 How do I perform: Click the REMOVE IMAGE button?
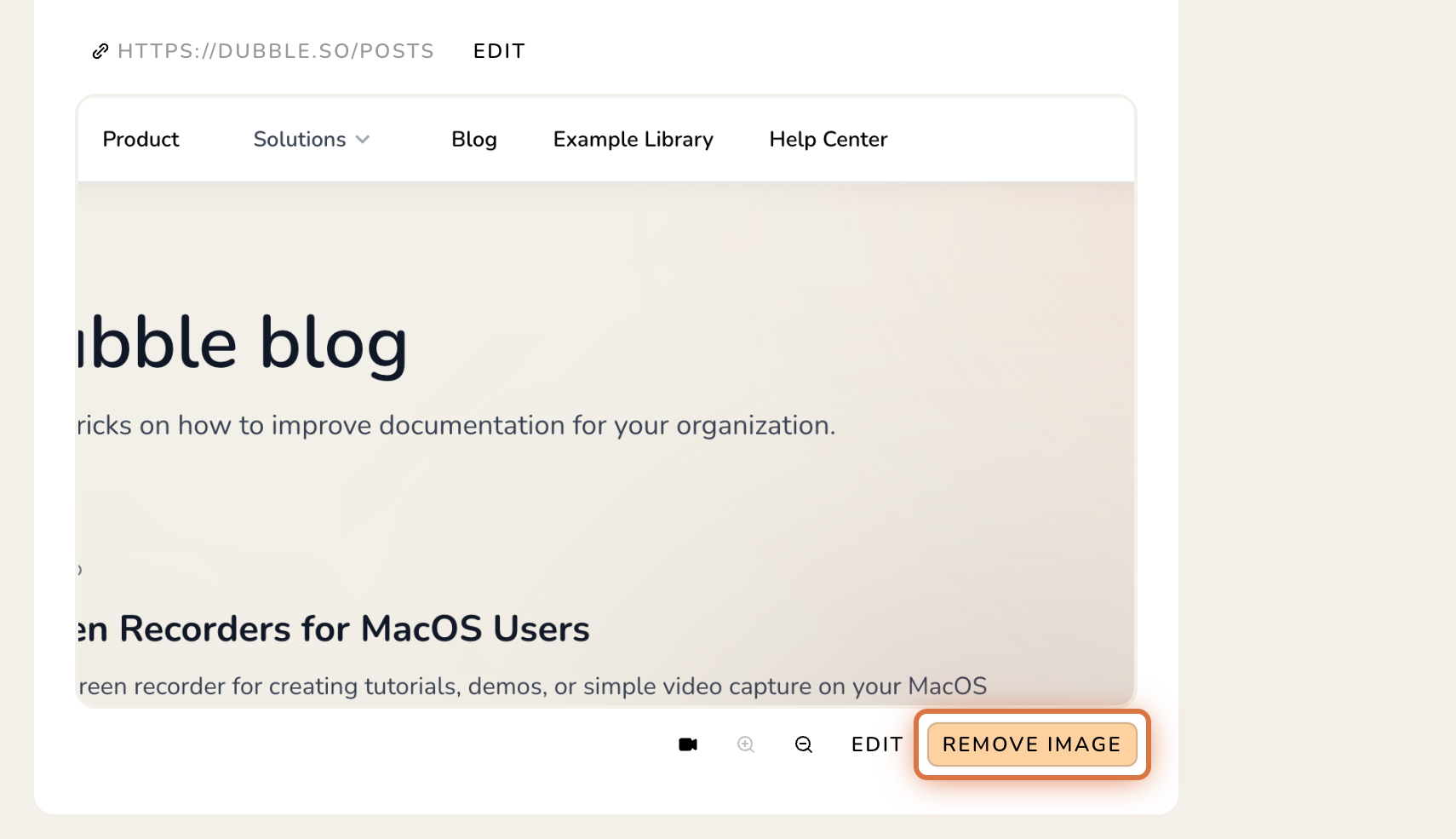tap(1032, 744)
